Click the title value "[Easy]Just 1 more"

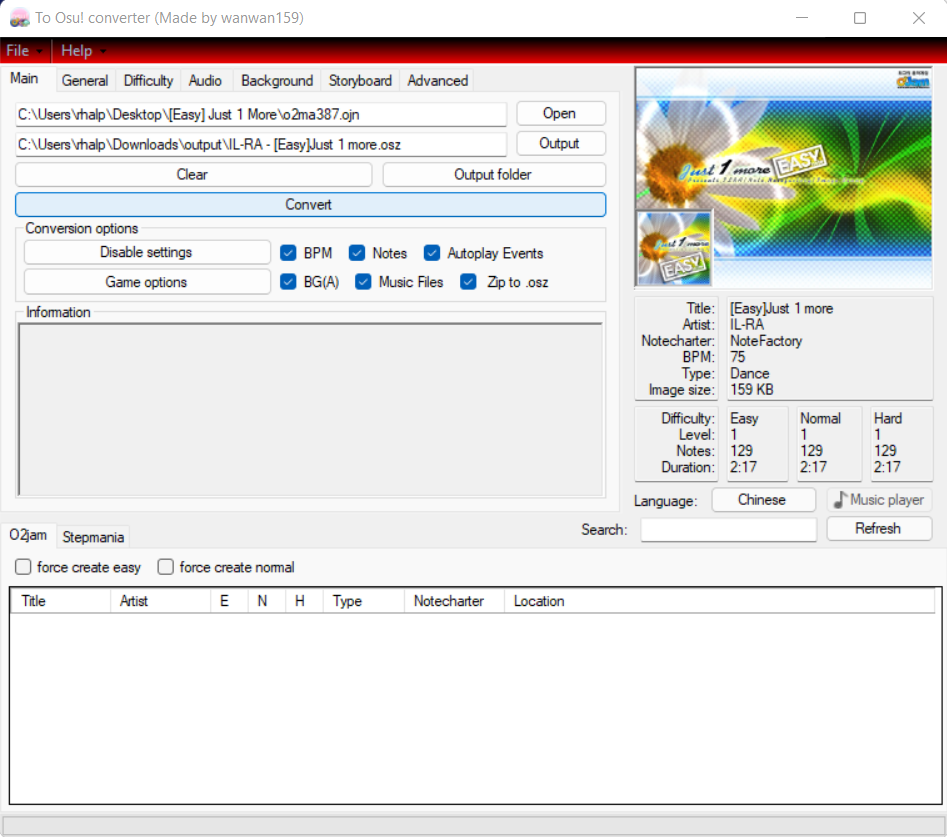(x=782, y=309)
